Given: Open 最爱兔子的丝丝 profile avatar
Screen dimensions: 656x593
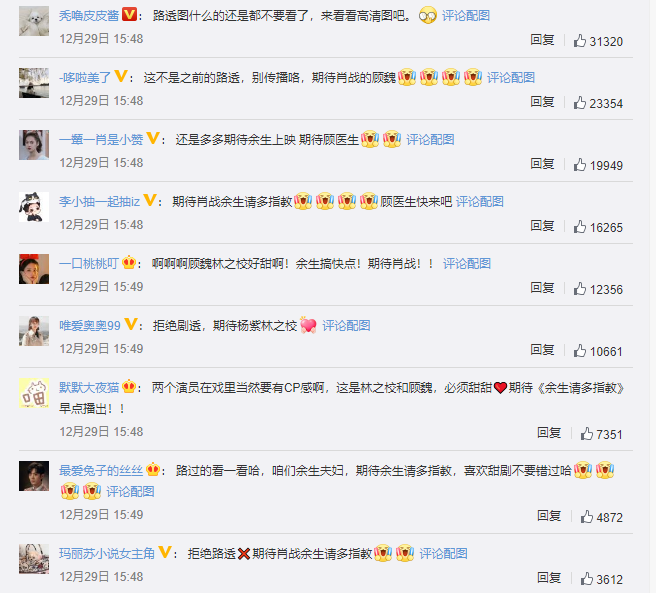Looking at the screenshot, I should point(34,476).
